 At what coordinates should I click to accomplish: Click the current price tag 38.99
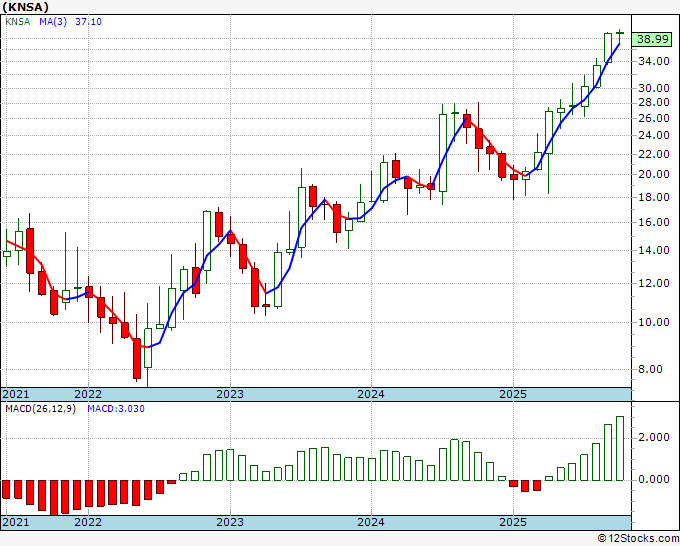(x=653, y=39)
